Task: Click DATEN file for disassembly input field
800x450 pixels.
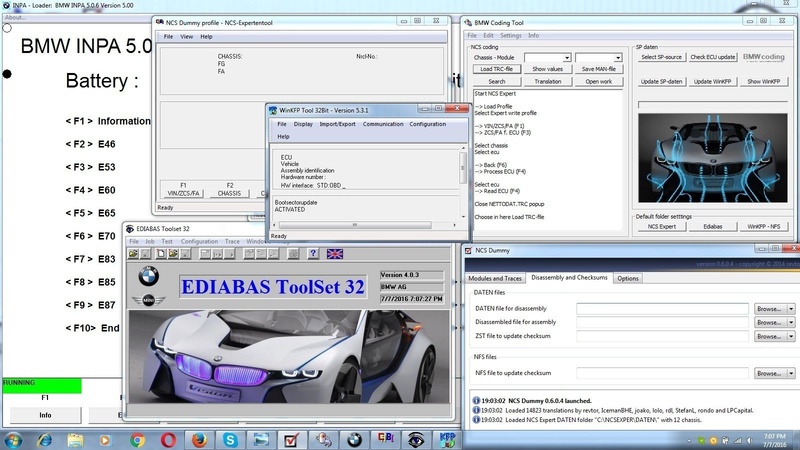Action: 662,309
